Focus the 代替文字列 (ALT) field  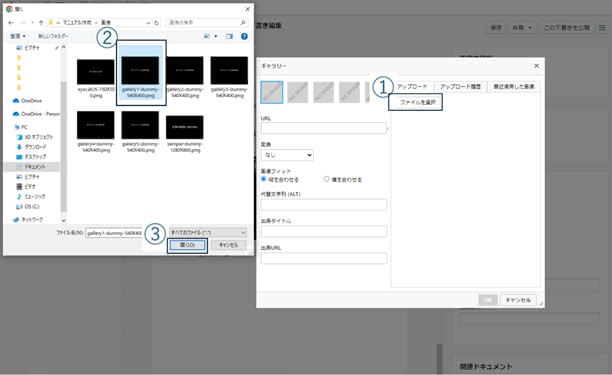tap(324, 204)
